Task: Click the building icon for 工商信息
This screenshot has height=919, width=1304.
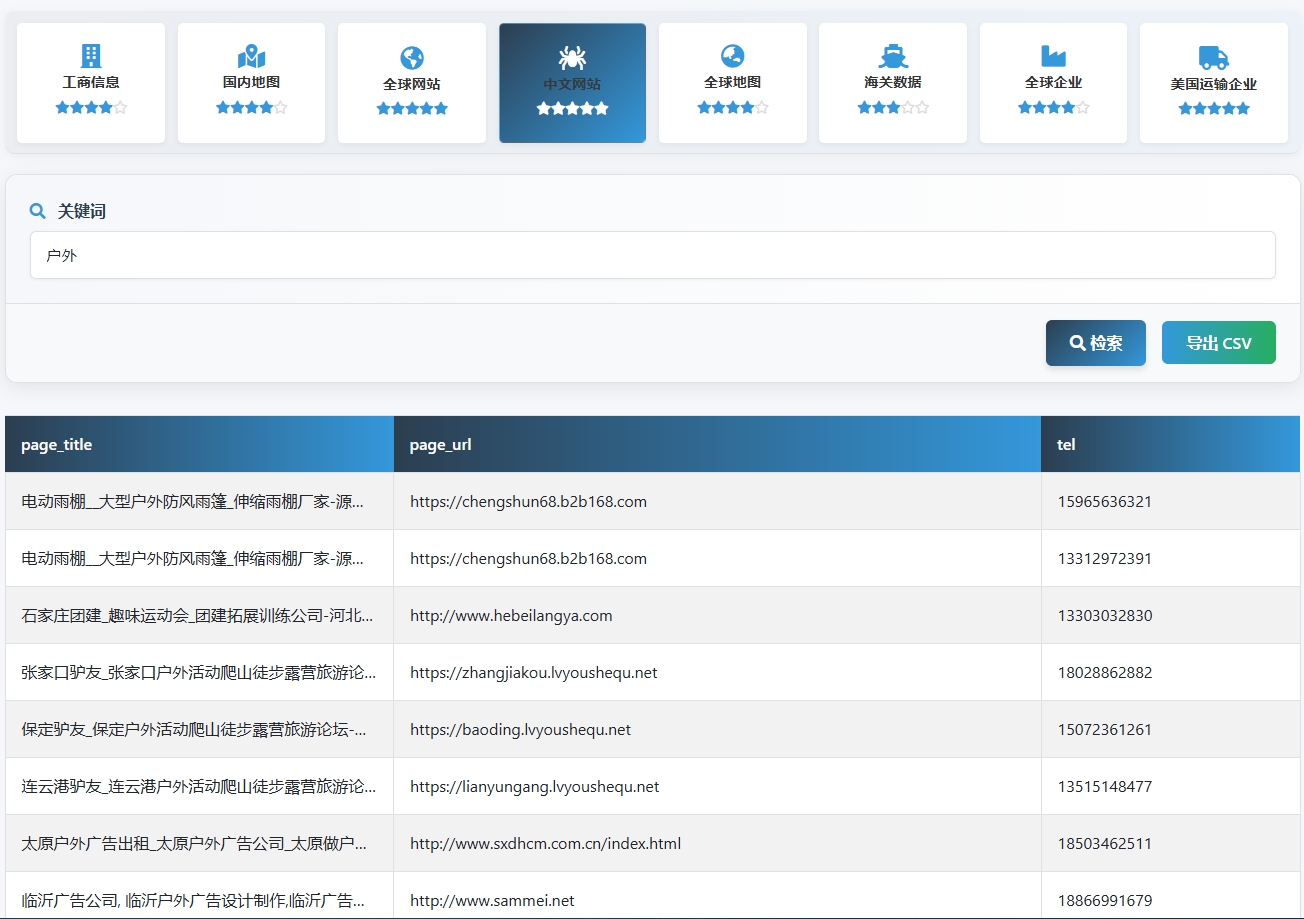Action: click(91, 56)
